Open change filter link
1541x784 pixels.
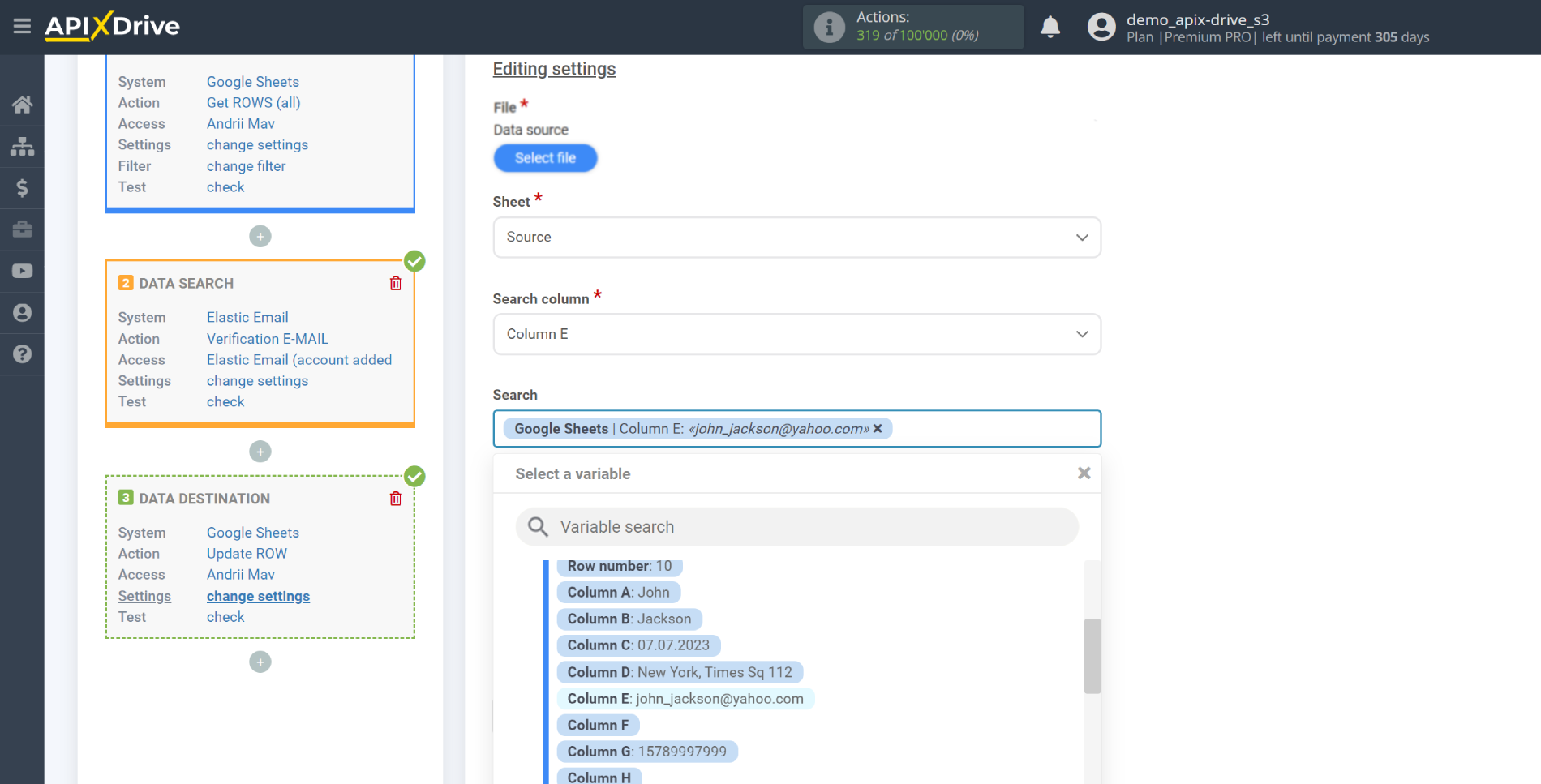click(x=247, y=166)
